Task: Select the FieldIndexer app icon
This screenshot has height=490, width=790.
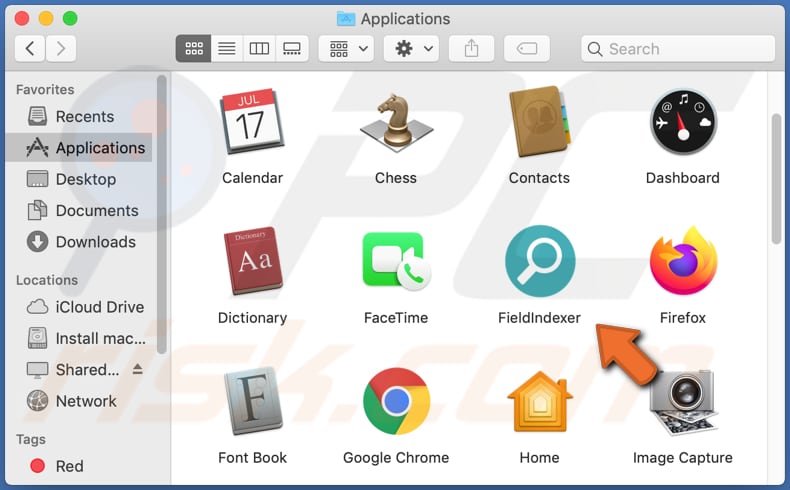Action: point(540,261)
